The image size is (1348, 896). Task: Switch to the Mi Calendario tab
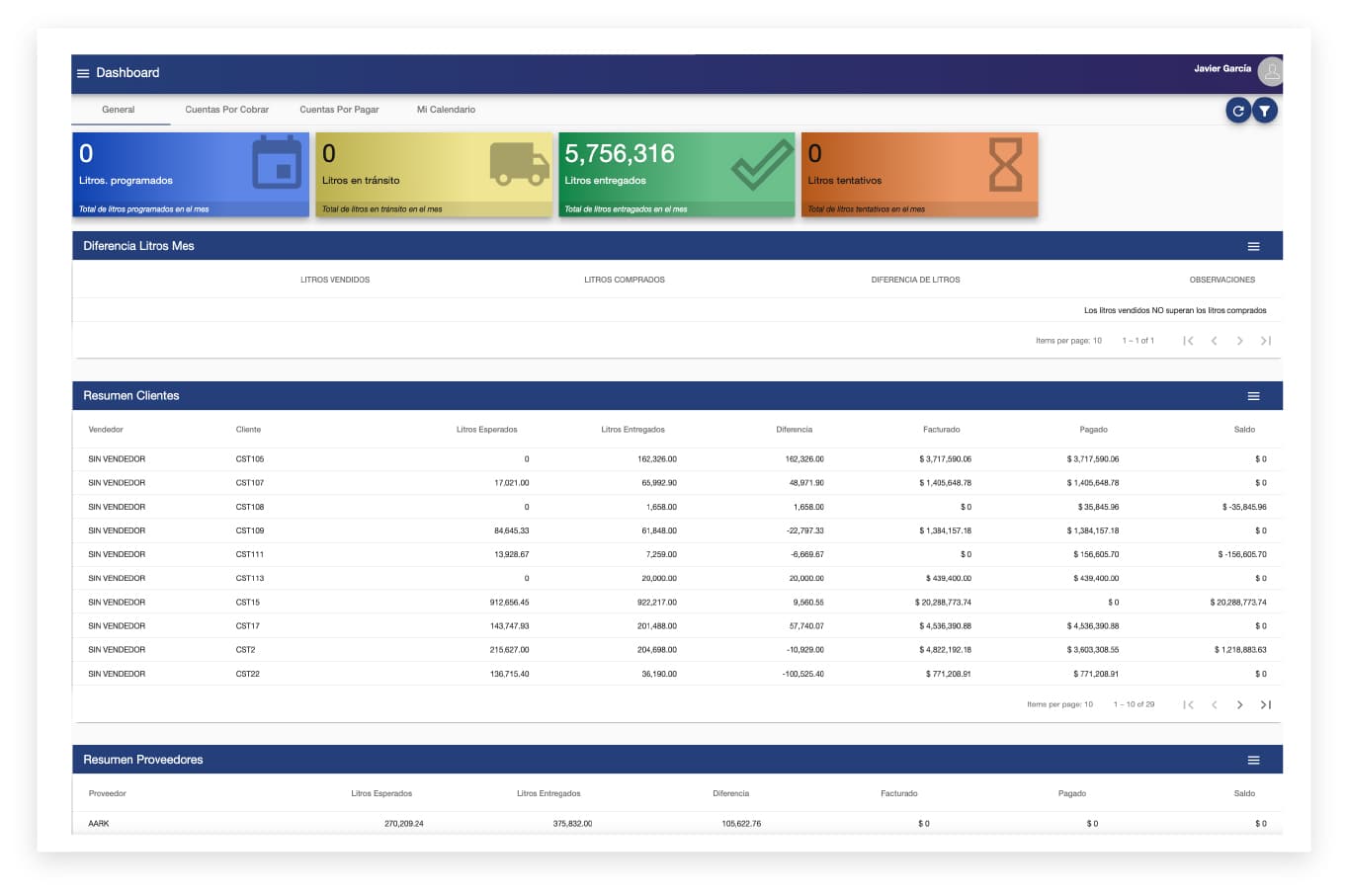click(x=446, y=110)
